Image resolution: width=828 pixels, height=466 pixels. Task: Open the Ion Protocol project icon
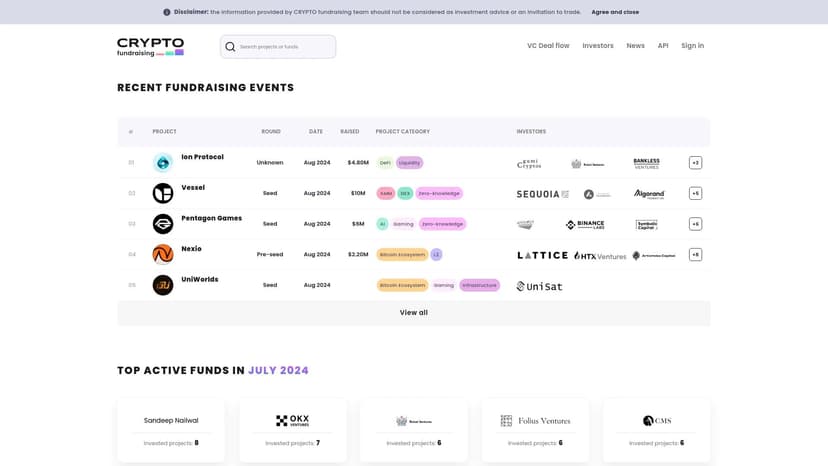(x=163, y=163)
